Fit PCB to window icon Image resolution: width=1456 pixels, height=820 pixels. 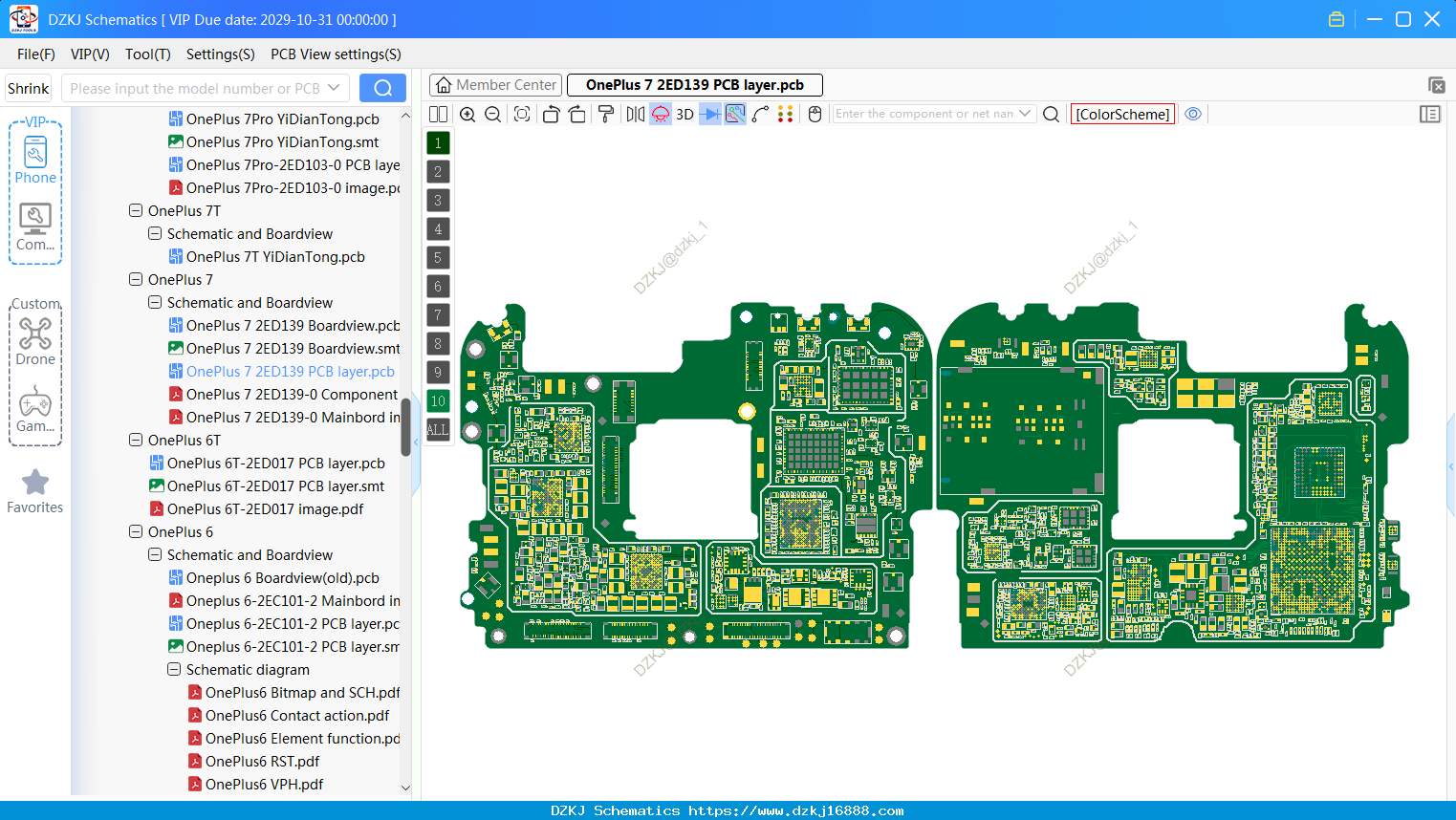tap(522, 114)
